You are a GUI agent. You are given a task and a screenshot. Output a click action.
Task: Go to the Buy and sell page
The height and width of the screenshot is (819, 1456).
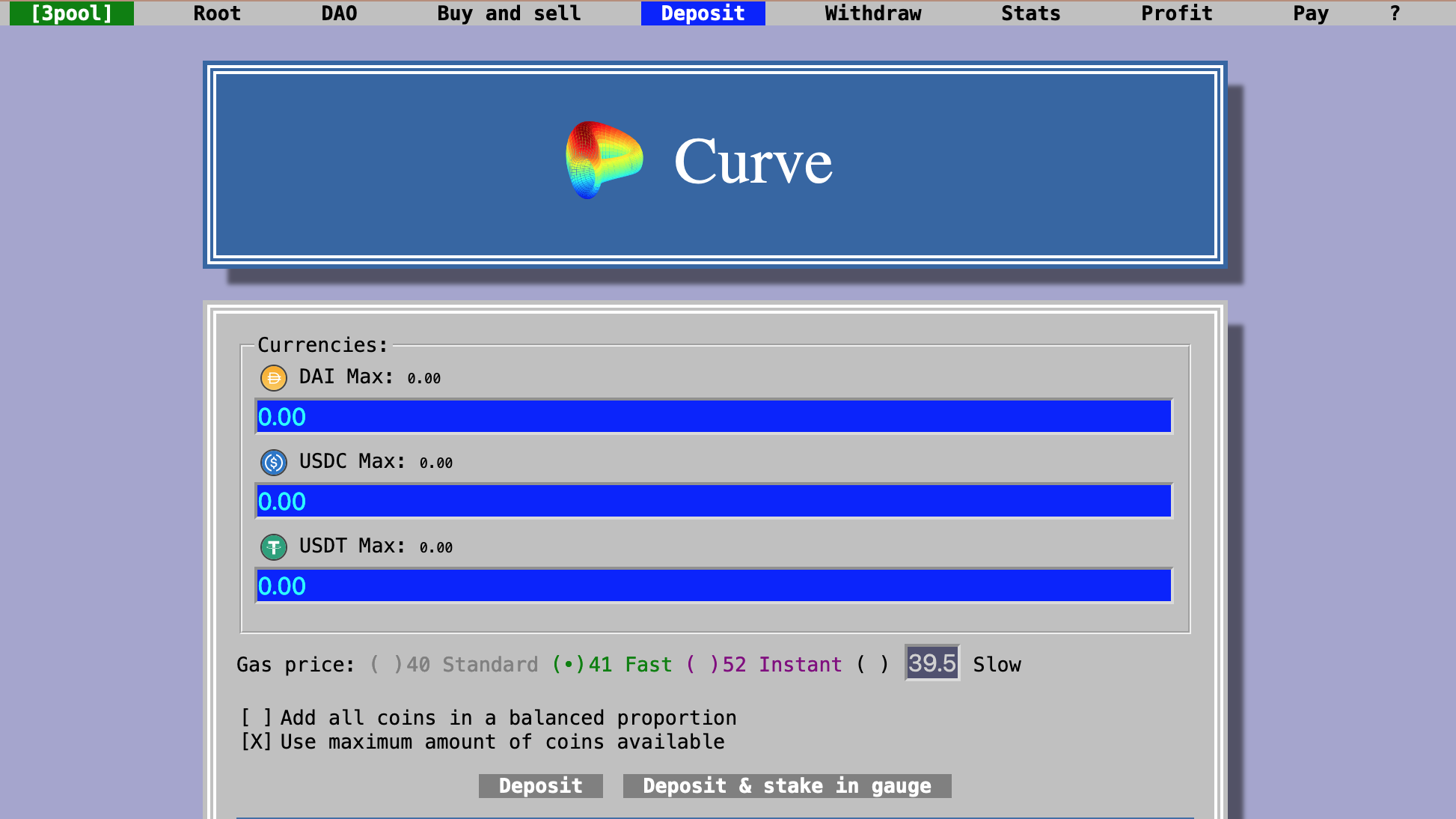(x=509, y=13)
